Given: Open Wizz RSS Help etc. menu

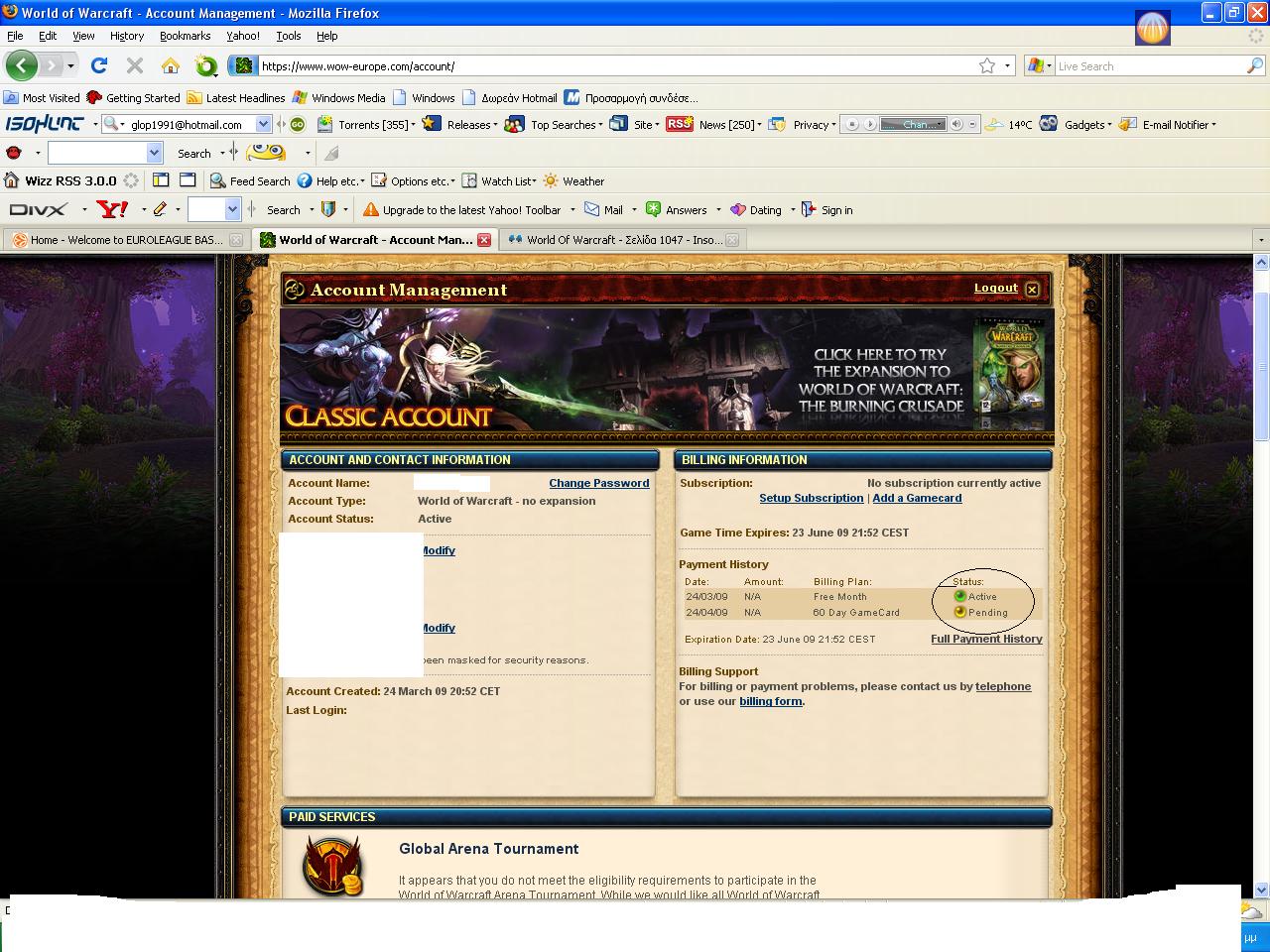Looking at the screenshot, I should (330, 180).
